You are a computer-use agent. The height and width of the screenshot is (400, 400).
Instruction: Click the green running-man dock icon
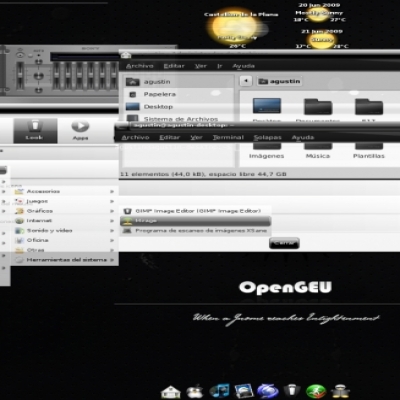click(316, 391)
